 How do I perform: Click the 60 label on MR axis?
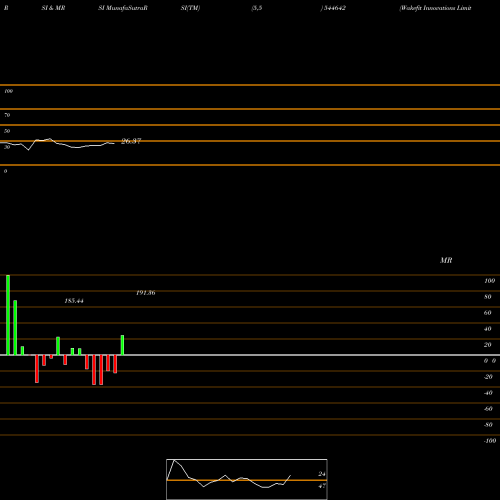click(488, 313)
